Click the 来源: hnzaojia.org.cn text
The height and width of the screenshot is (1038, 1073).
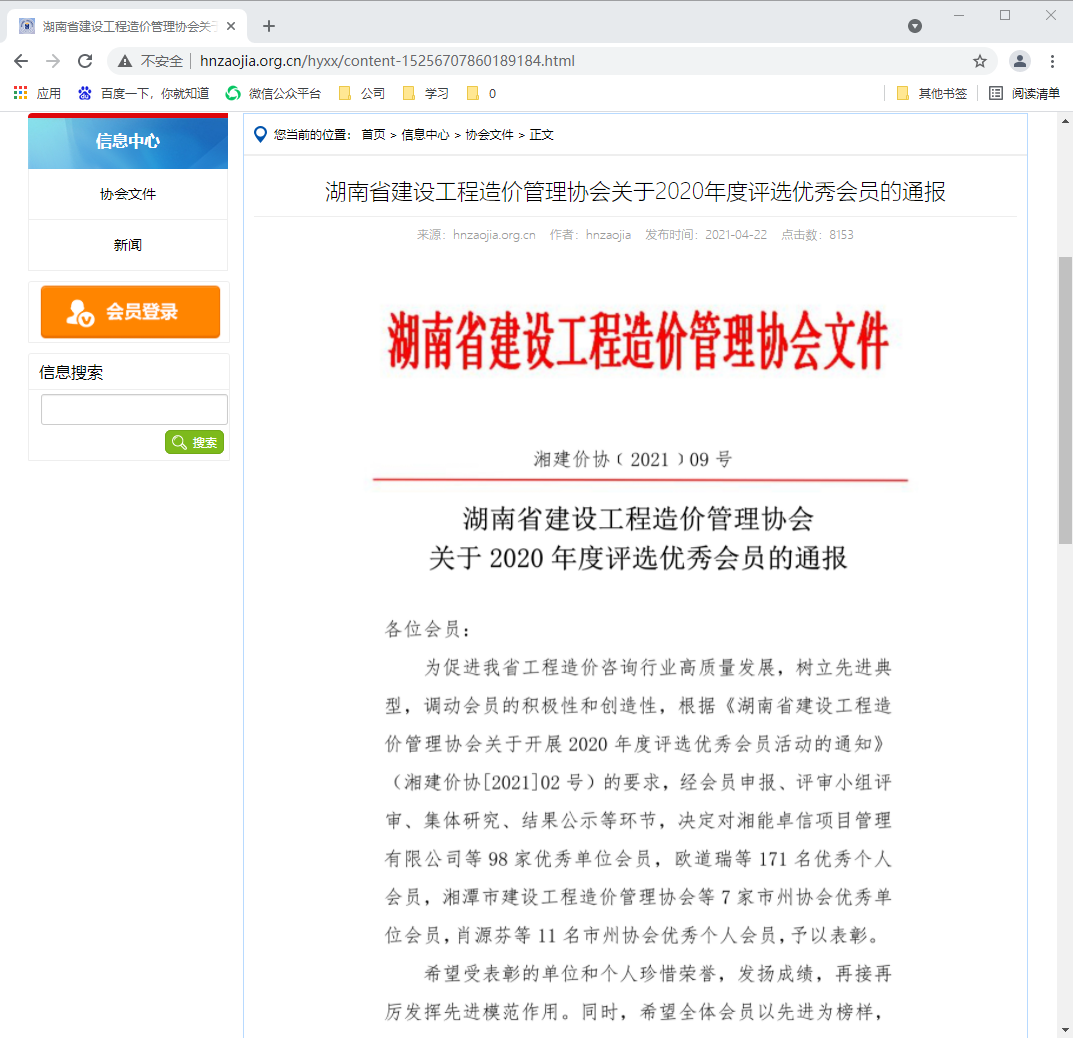pos(476,235)
